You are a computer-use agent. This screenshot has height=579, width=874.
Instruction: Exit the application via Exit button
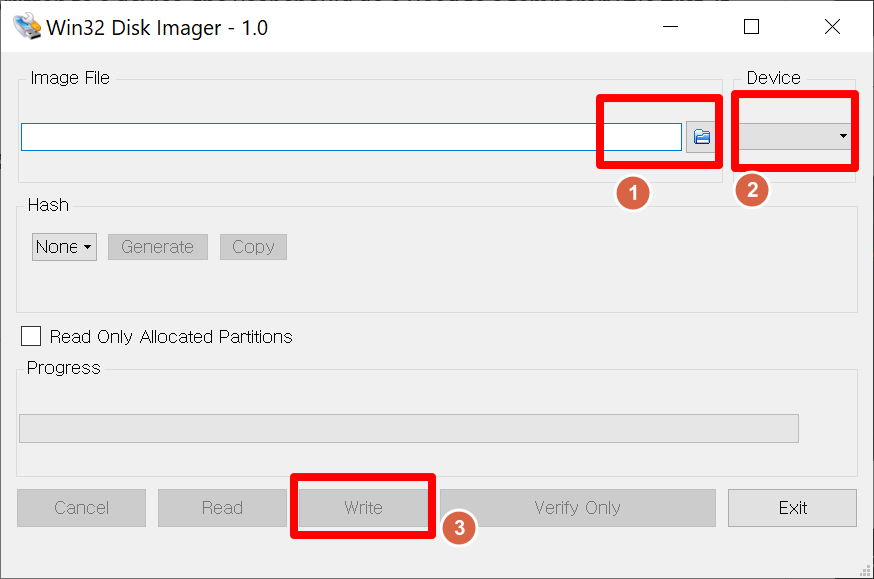click(x=792, y=508)
